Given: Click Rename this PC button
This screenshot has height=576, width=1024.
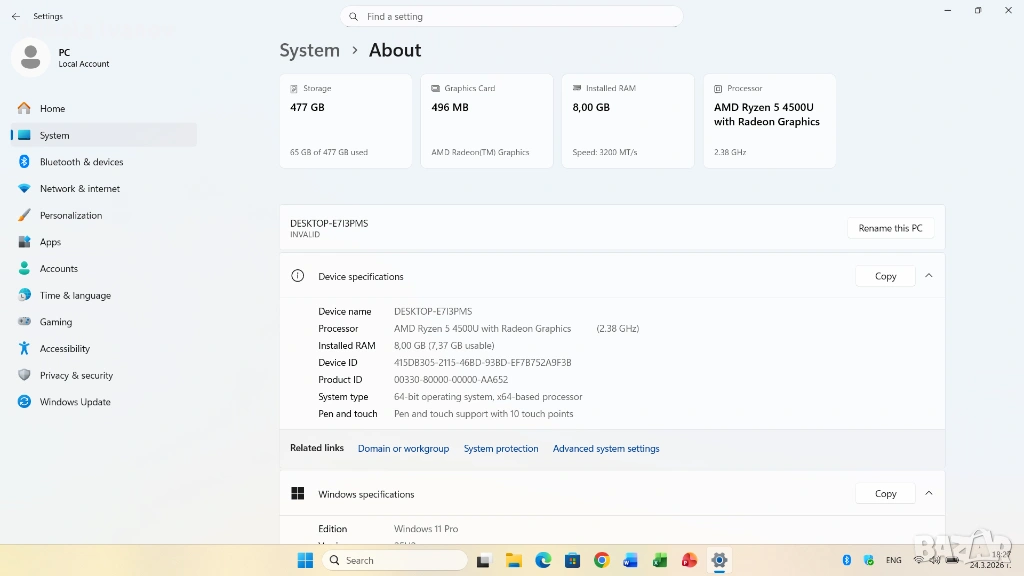Looking at the screenshot, I should click(890, 228).
